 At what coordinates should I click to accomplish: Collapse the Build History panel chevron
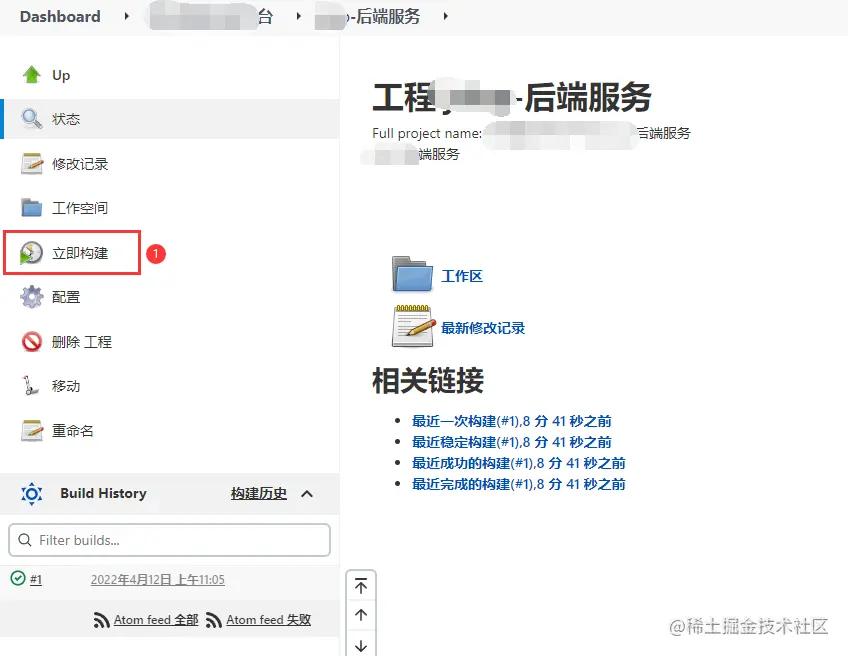pyautogui.click(x=307, y=494)
